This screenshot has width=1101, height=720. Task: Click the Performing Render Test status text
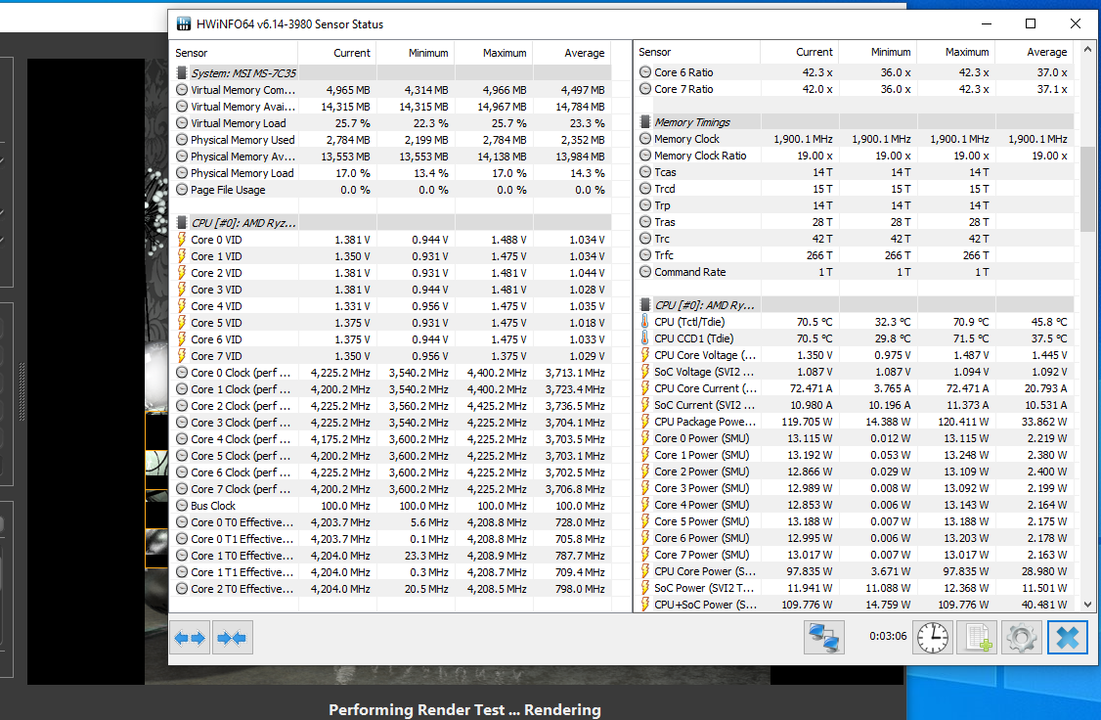click(x=465, y=709)
